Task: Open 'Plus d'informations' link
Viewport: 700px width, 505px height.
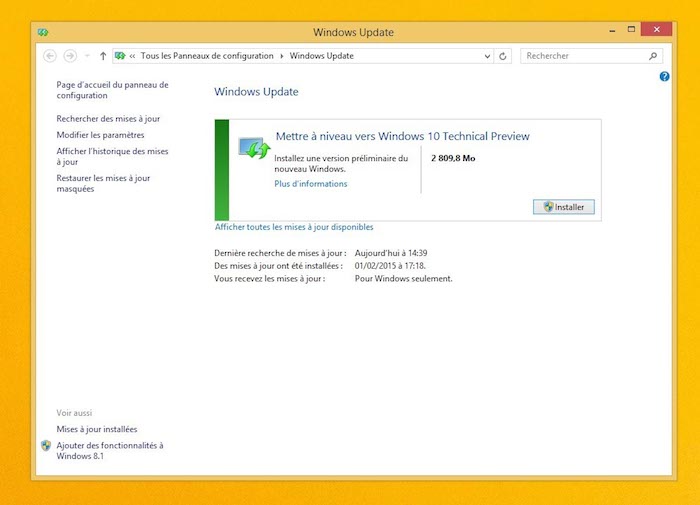Action: (x=311, y=184)
